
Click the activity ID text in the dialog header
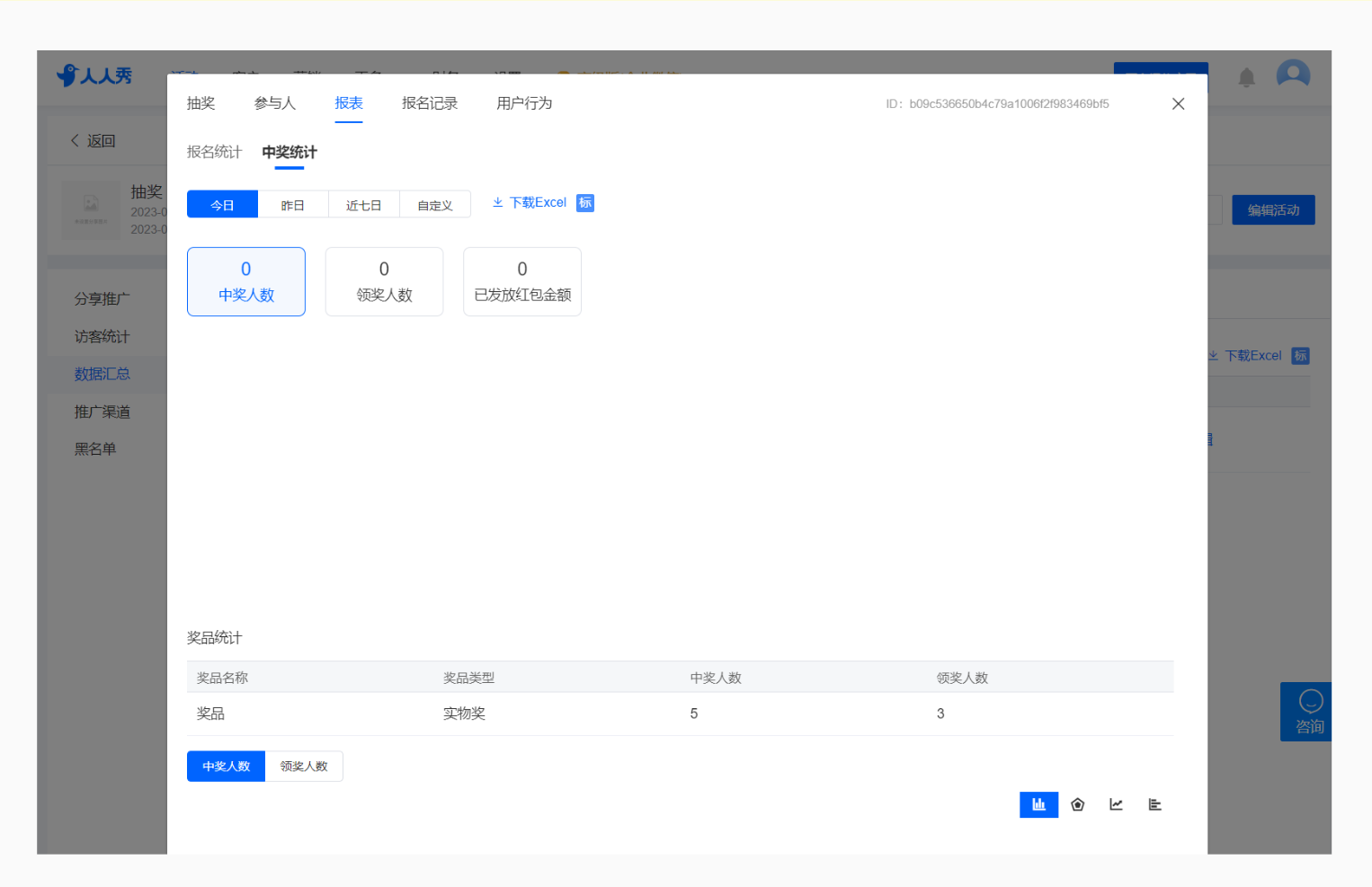[x=997, y=104]
